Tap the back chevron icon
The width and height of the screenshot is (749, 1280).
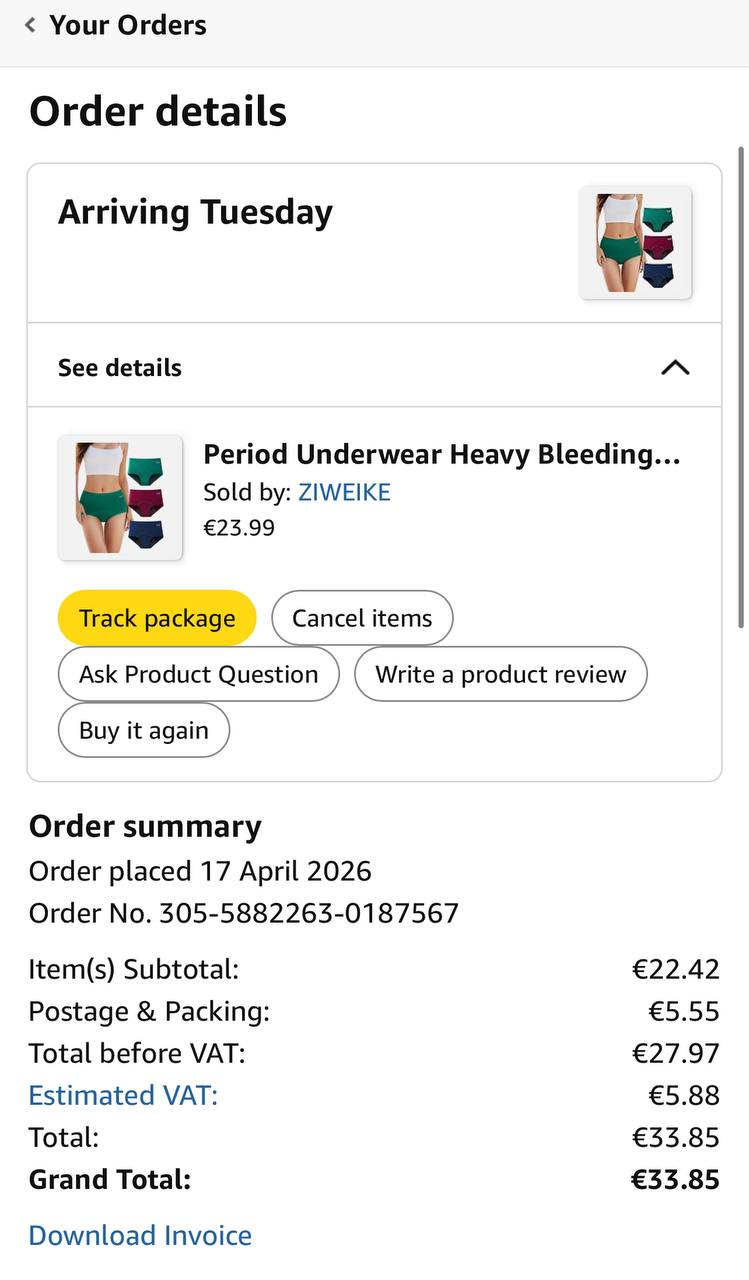(30, 25)
